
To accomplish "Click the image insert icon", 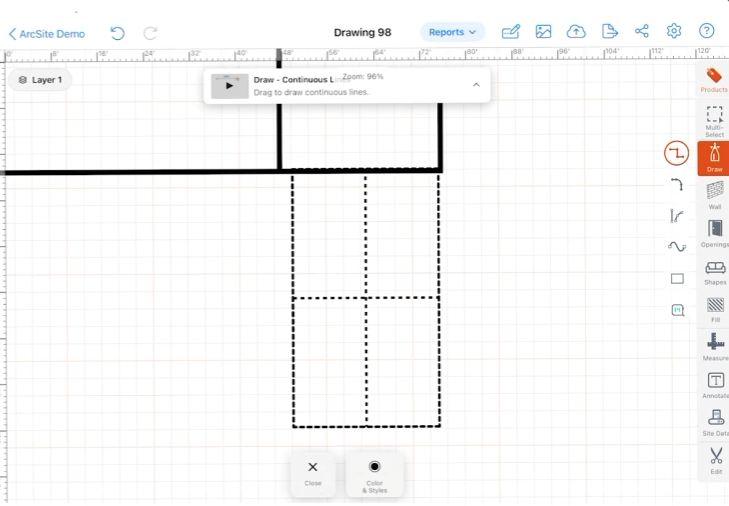I will [x=543, y=32].
